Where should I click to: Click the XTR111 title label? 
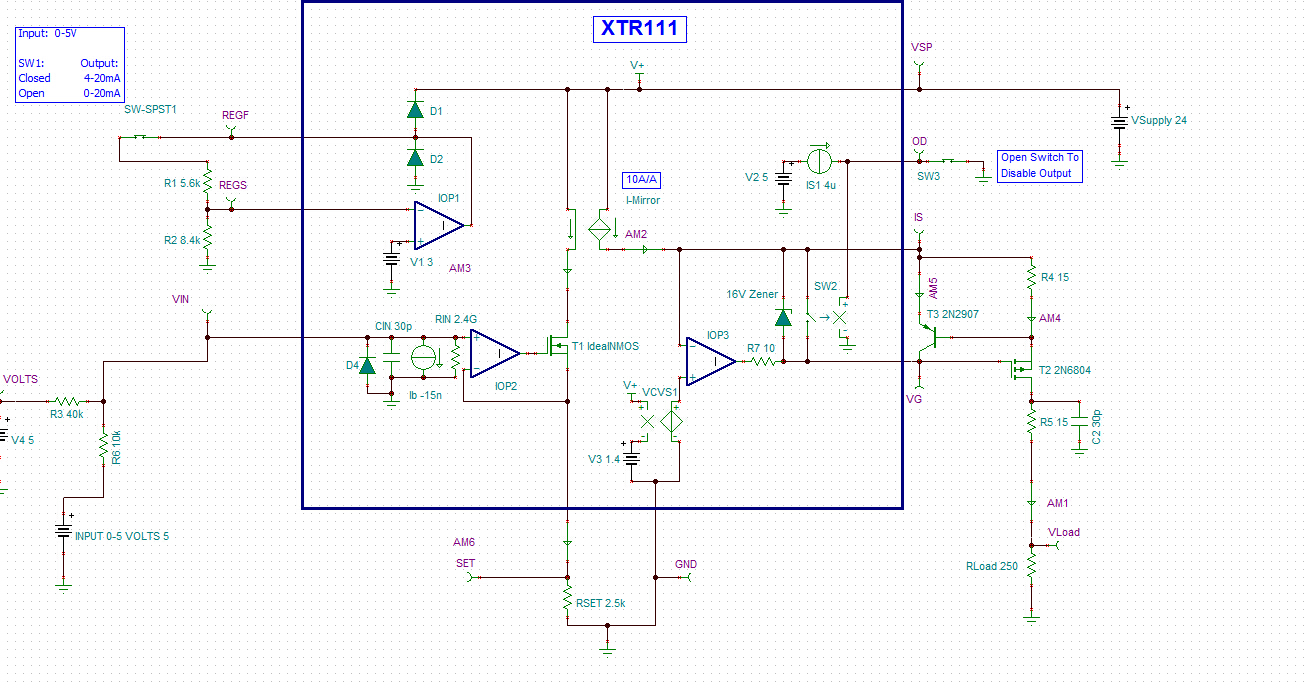[640, 28]
